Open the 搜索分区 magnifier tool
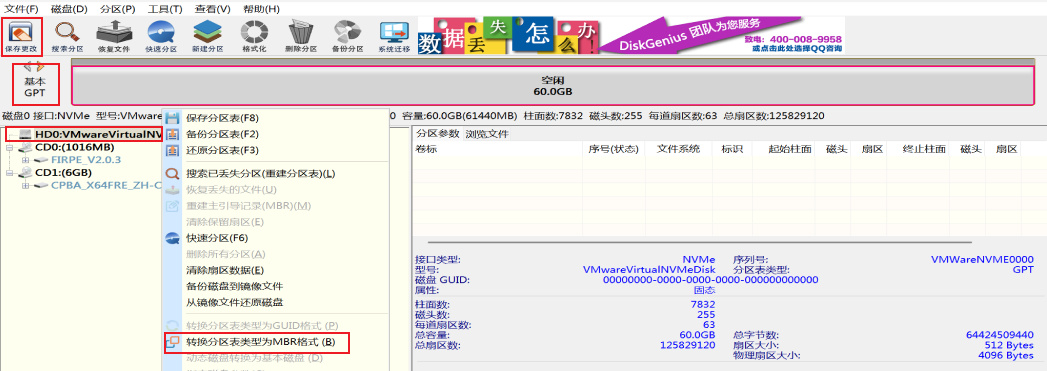The height and width of the screenshot is (371, 1047). pos(67,36)
